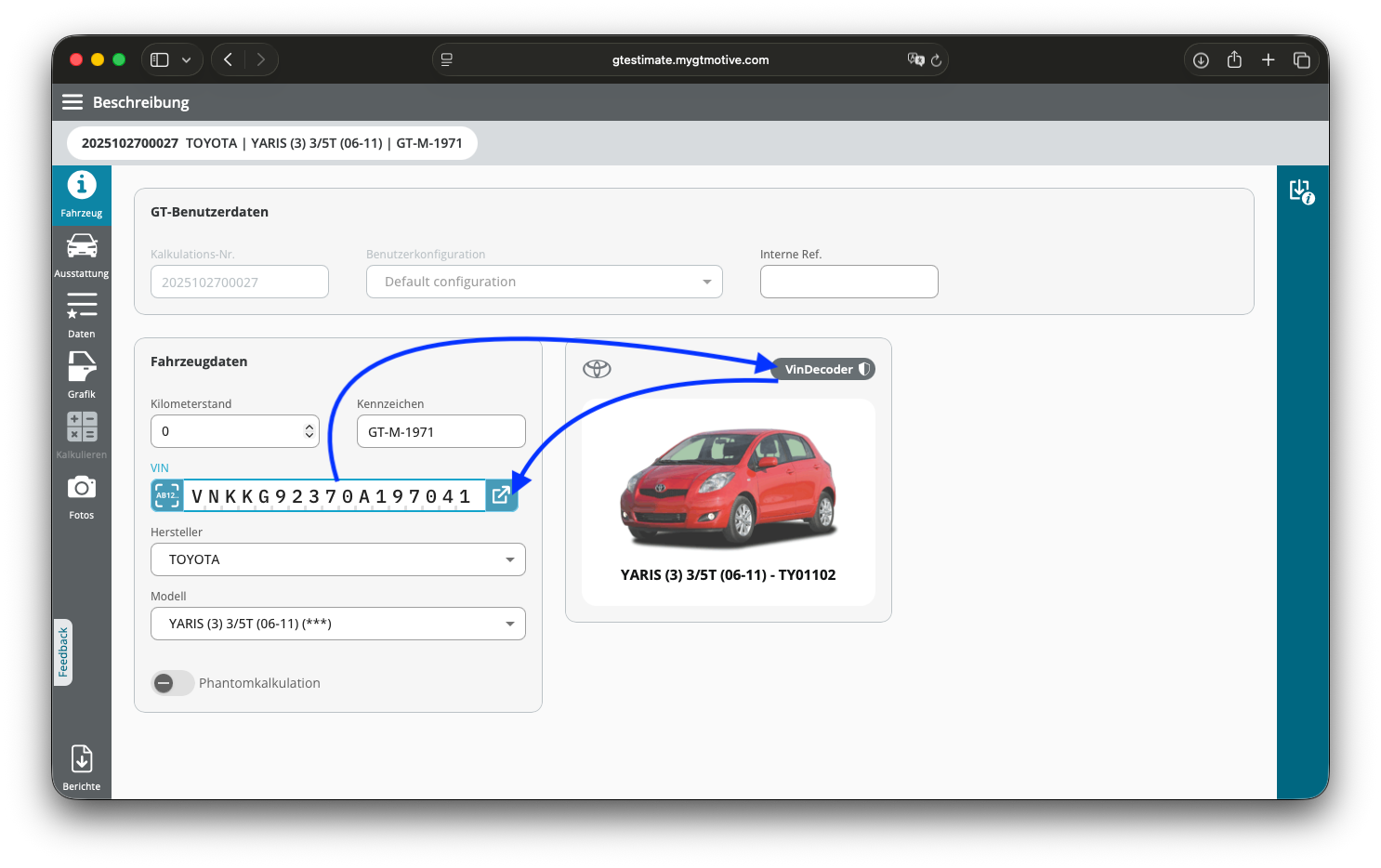Click the Safari address bar URL
1381x868 pixels.
click(x=690, y=59)
